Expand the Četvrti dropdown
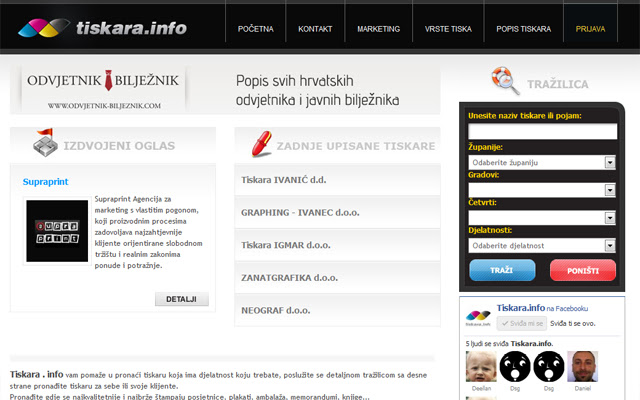 click(542, 218)
